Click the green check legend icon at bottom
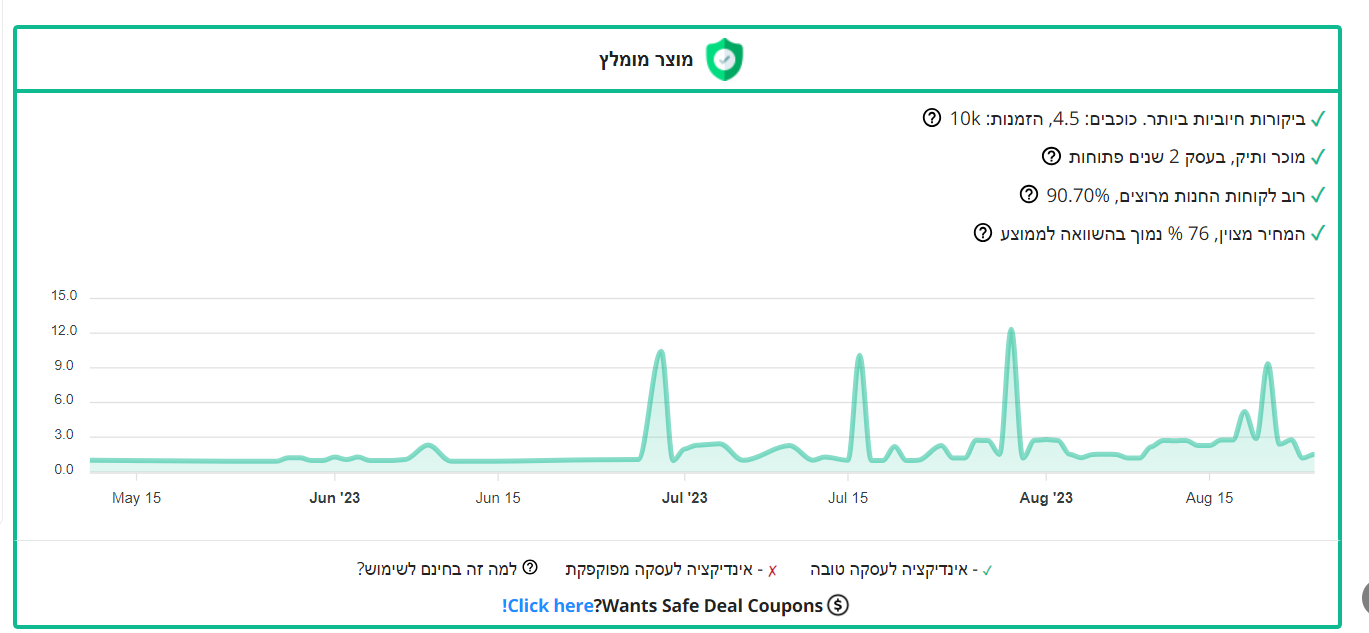The height and width of the screenshot is (633, 1369). 988,570
